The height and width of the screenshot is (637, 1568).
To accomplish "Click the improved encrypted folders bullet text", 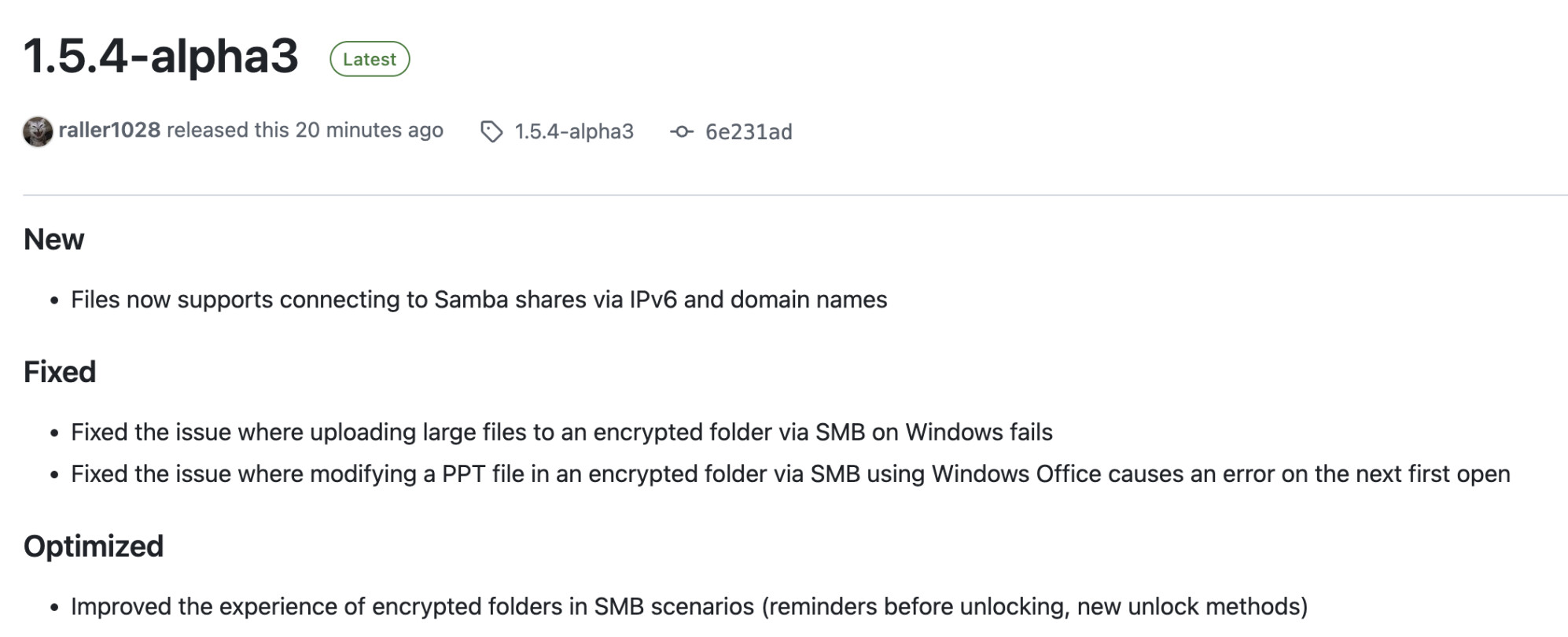I will coord(689,607).
